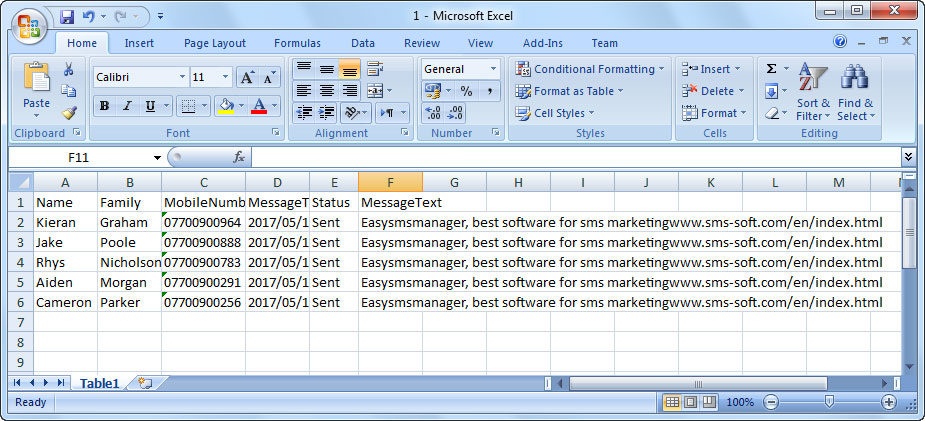Screen dimensions: 925x421
Task: Select the Table1 sheet tab
Action: point(100,383)
